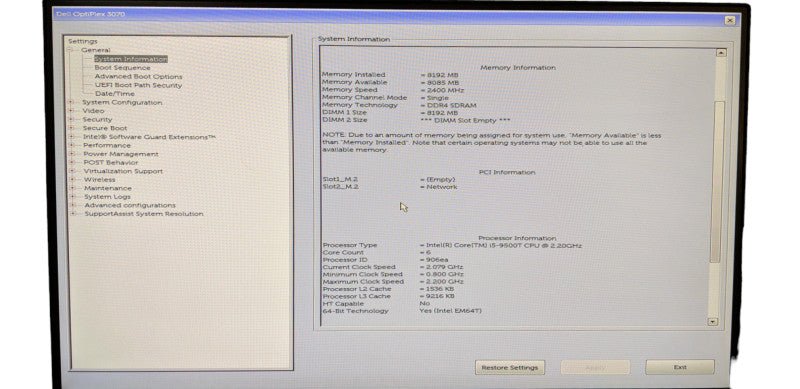Select the General category label
Viewport: 800px width, 389px height.
point(95,50)
